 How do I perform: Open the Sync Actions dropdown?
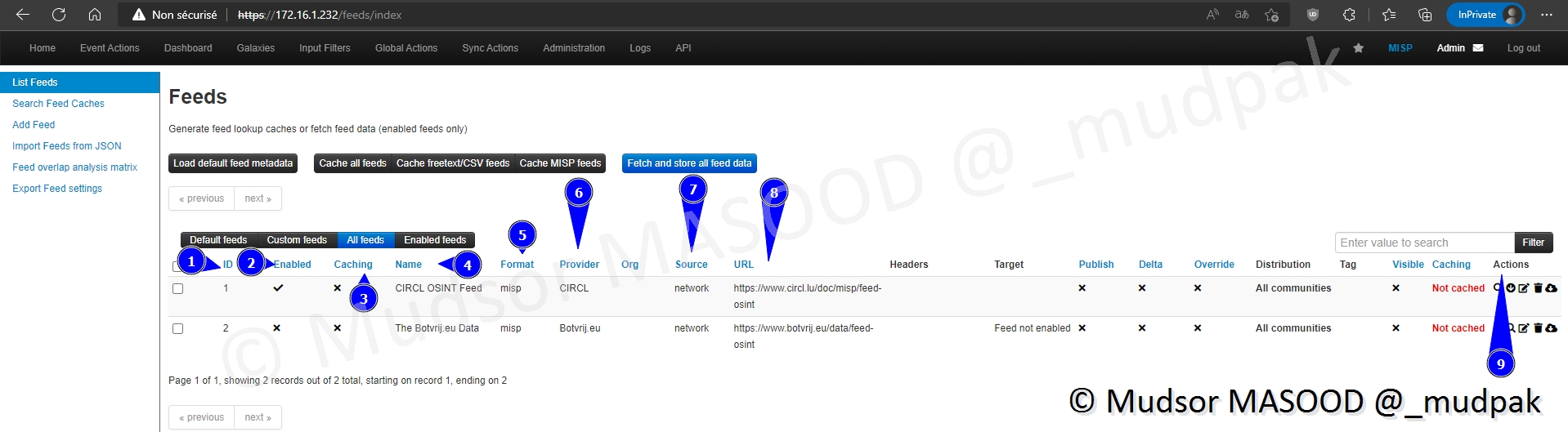coord(490,48)
